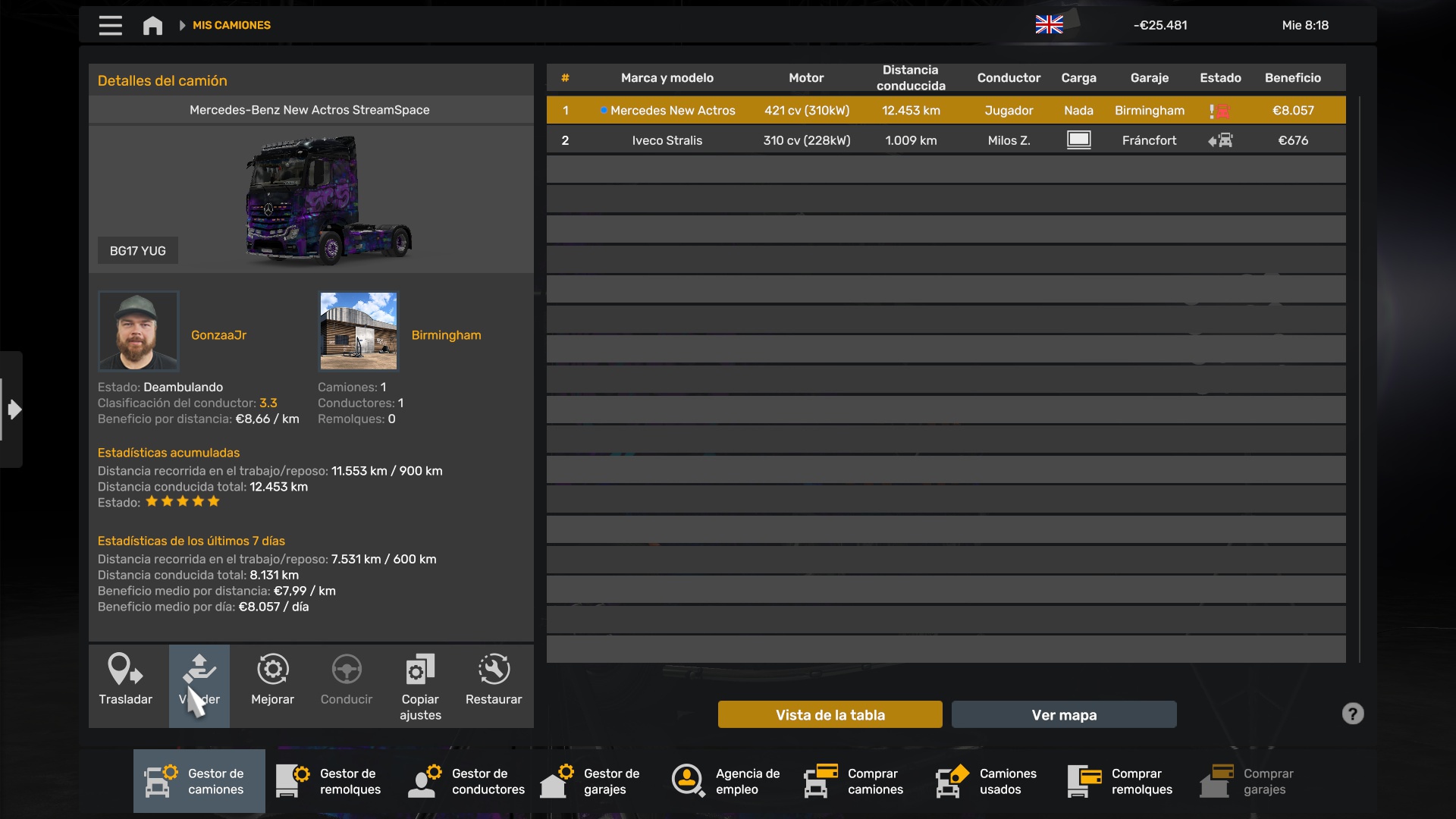Image resolution: width=1456 pixels, height=819 pixels.
Task: Click the Mercedes warning status icon
Action: pyautogui.click(x=1219, y=111)
